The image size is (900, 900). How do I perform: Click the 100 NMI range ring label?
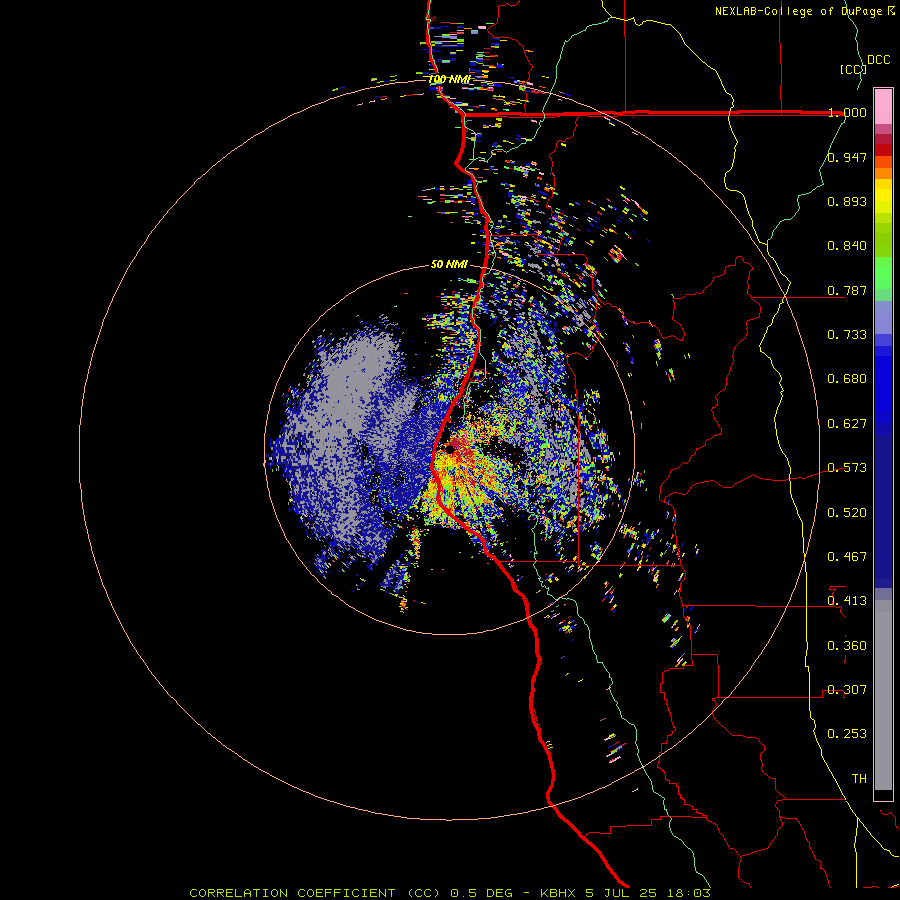[x=449, y=79]
